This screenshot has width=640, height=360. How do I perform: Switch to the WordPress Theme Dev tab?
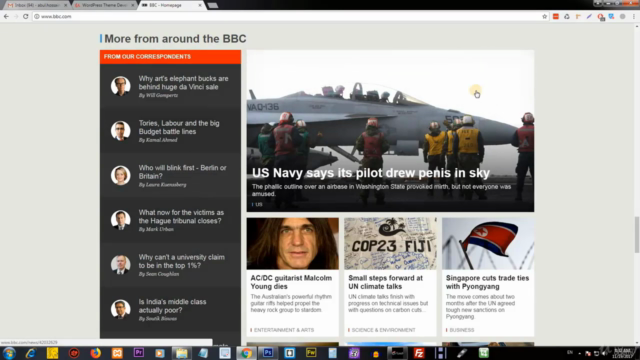click(104, 5)
